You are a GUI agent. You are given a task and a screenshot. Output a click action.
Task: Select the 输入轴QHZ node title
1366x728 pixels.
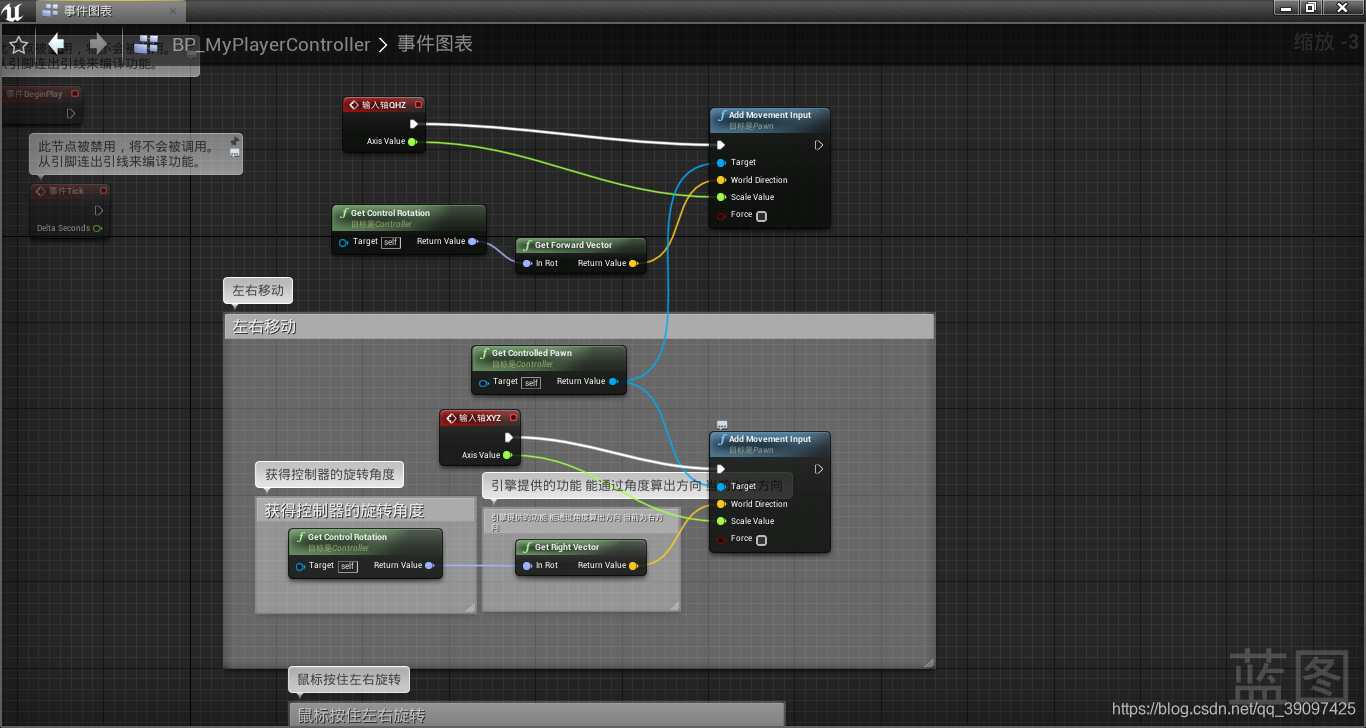point(384,105)
